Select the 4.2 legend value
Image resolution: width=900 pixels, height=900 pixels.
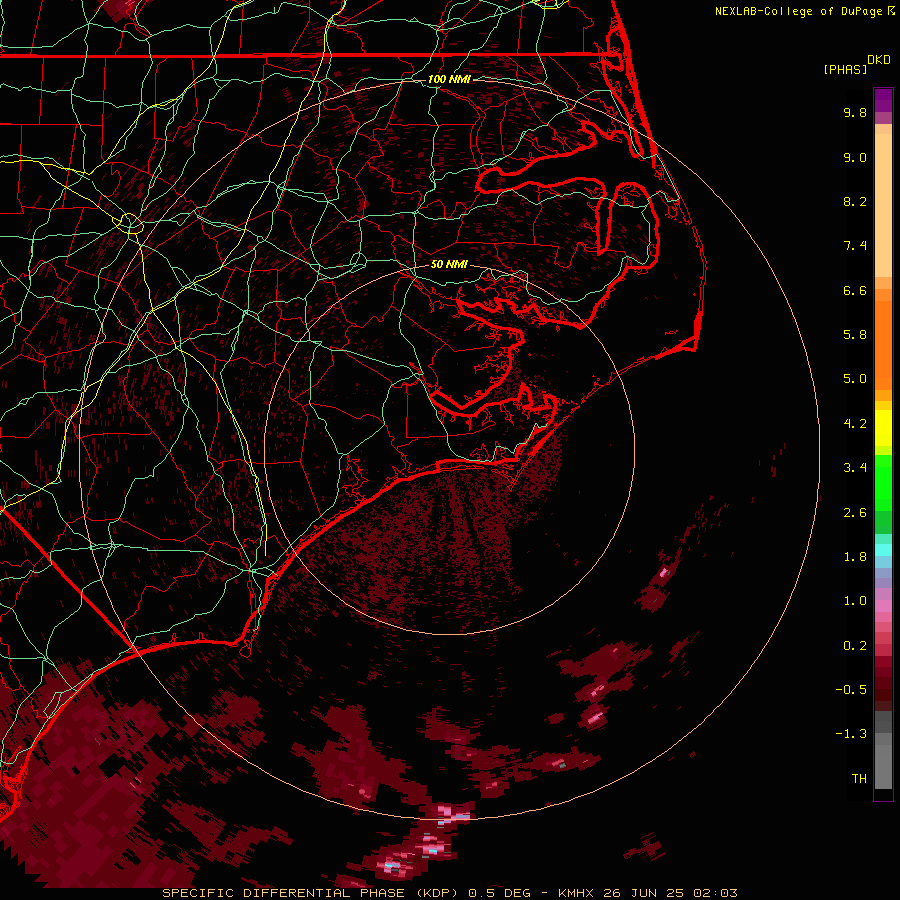click(855, 424)
